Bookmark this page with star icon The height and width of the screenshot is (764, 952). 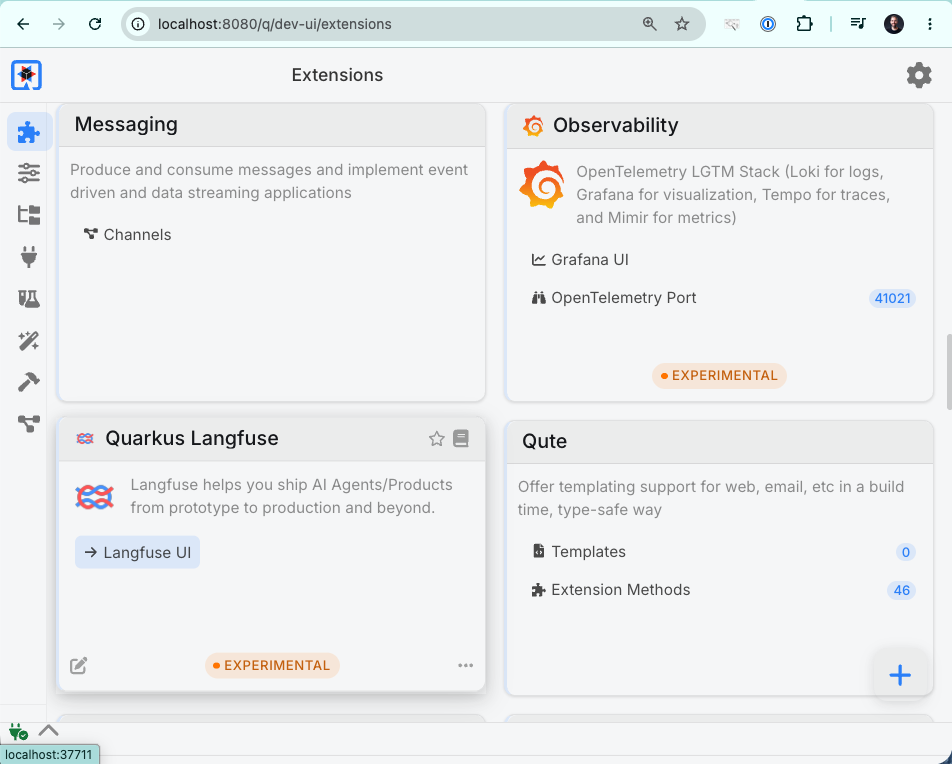coord(682,24)
